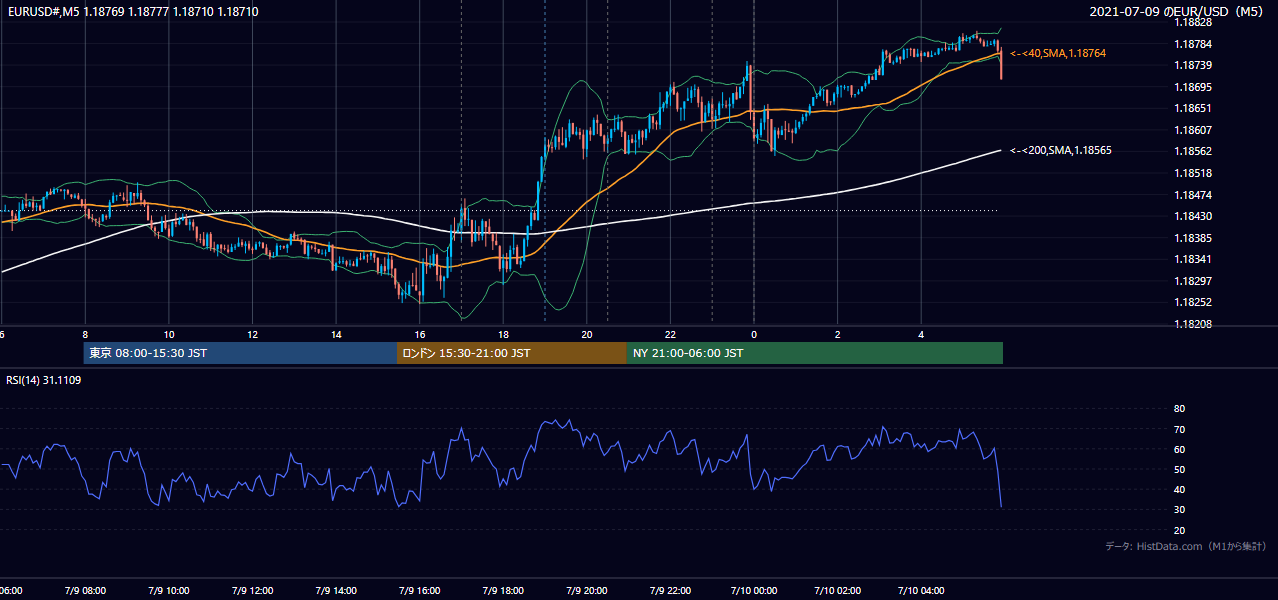Click the NY 21:00-06:00 JST session bar
Screen dimensions: 1278x600
[815, 353]
